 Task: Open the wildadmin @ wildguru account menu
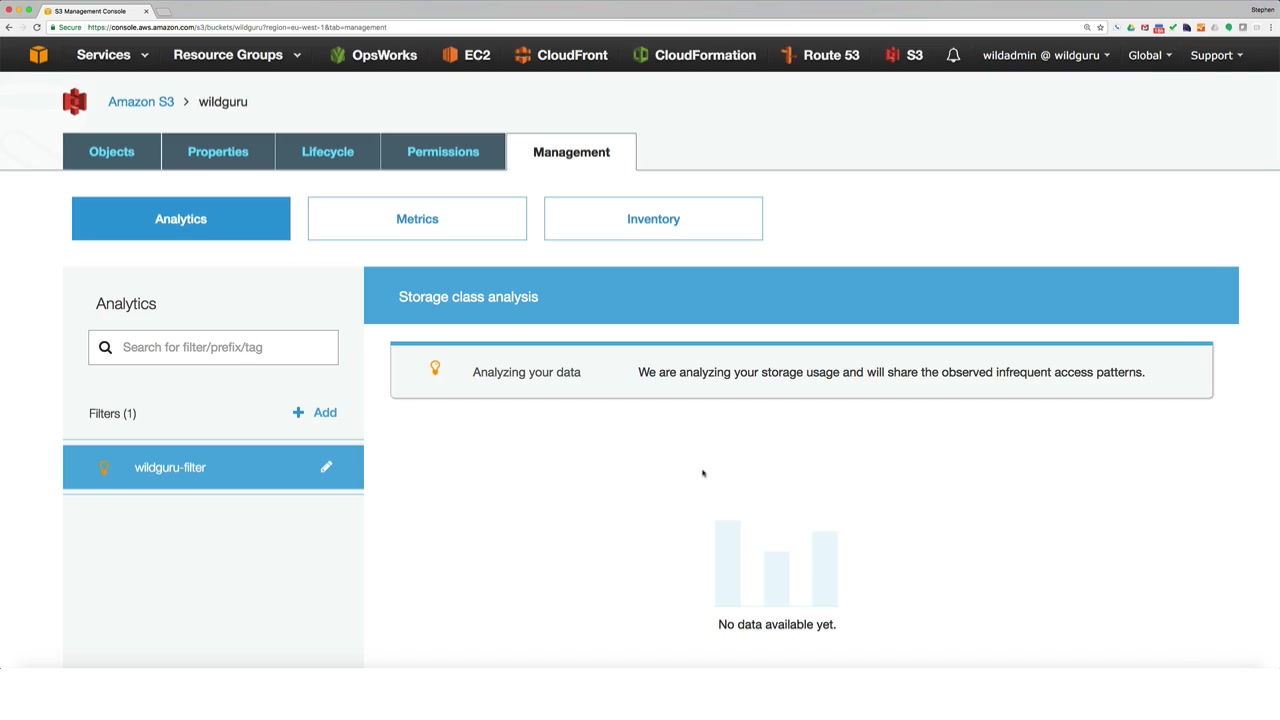pos(1046,55)
